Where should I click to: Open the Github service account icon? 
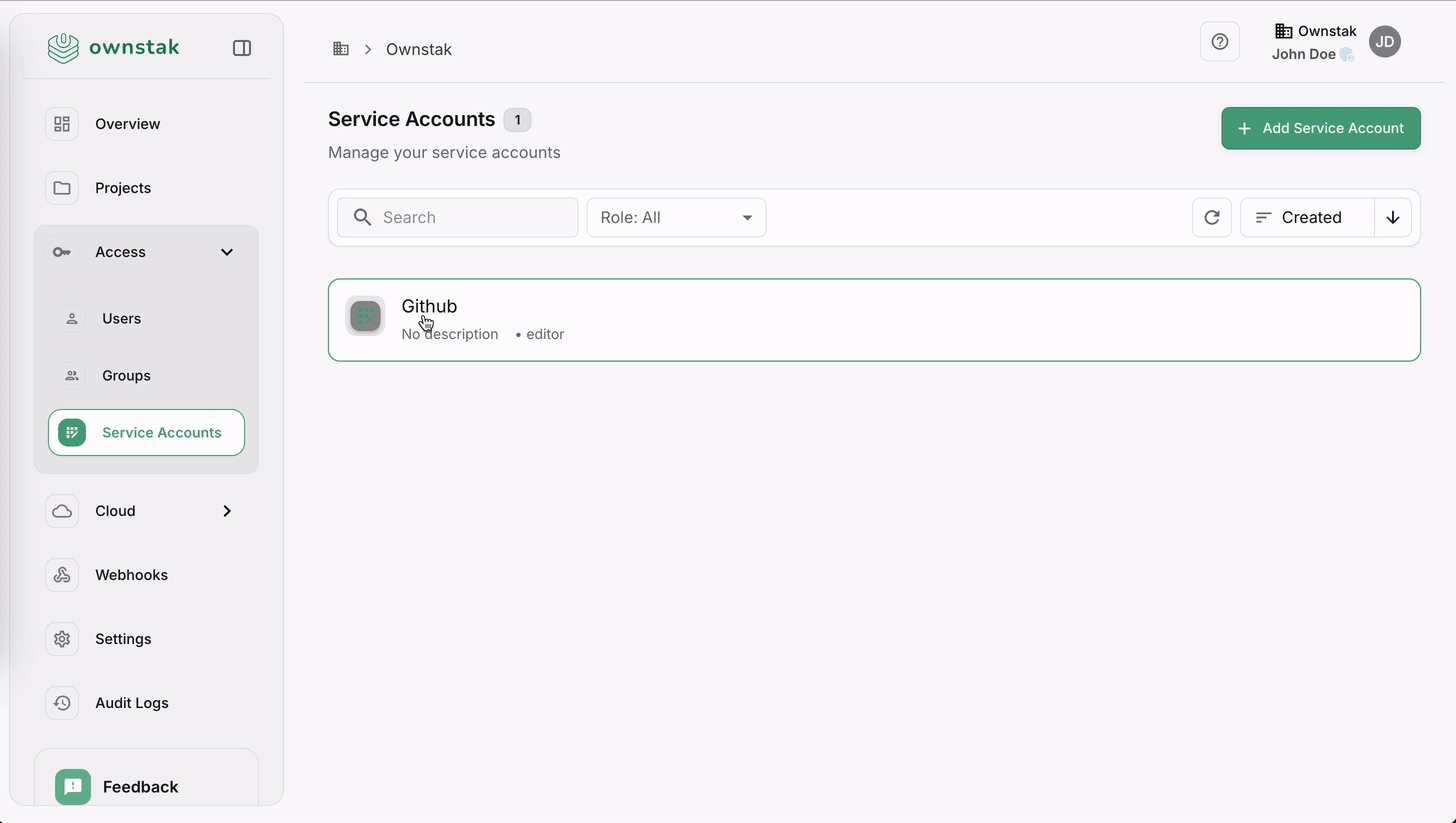365,316
